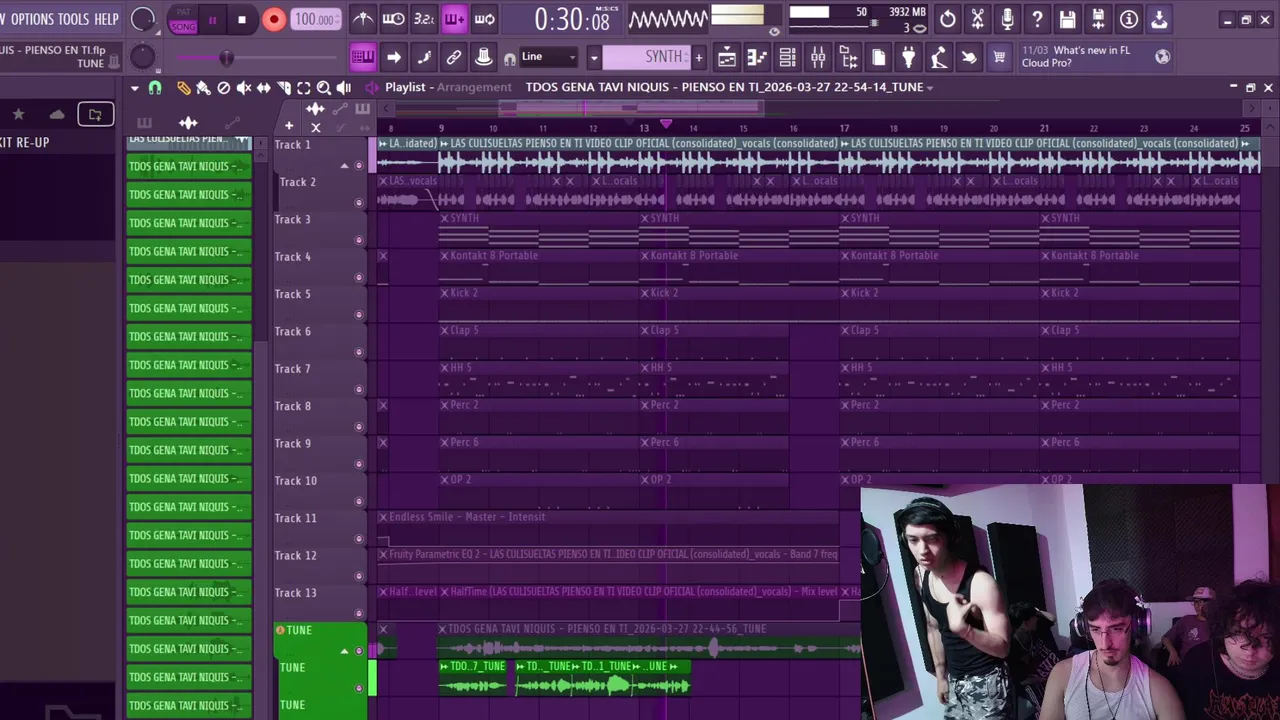Enable wait for input before playing
This screenshot has width=1280, height=720.
click(394, 19)
